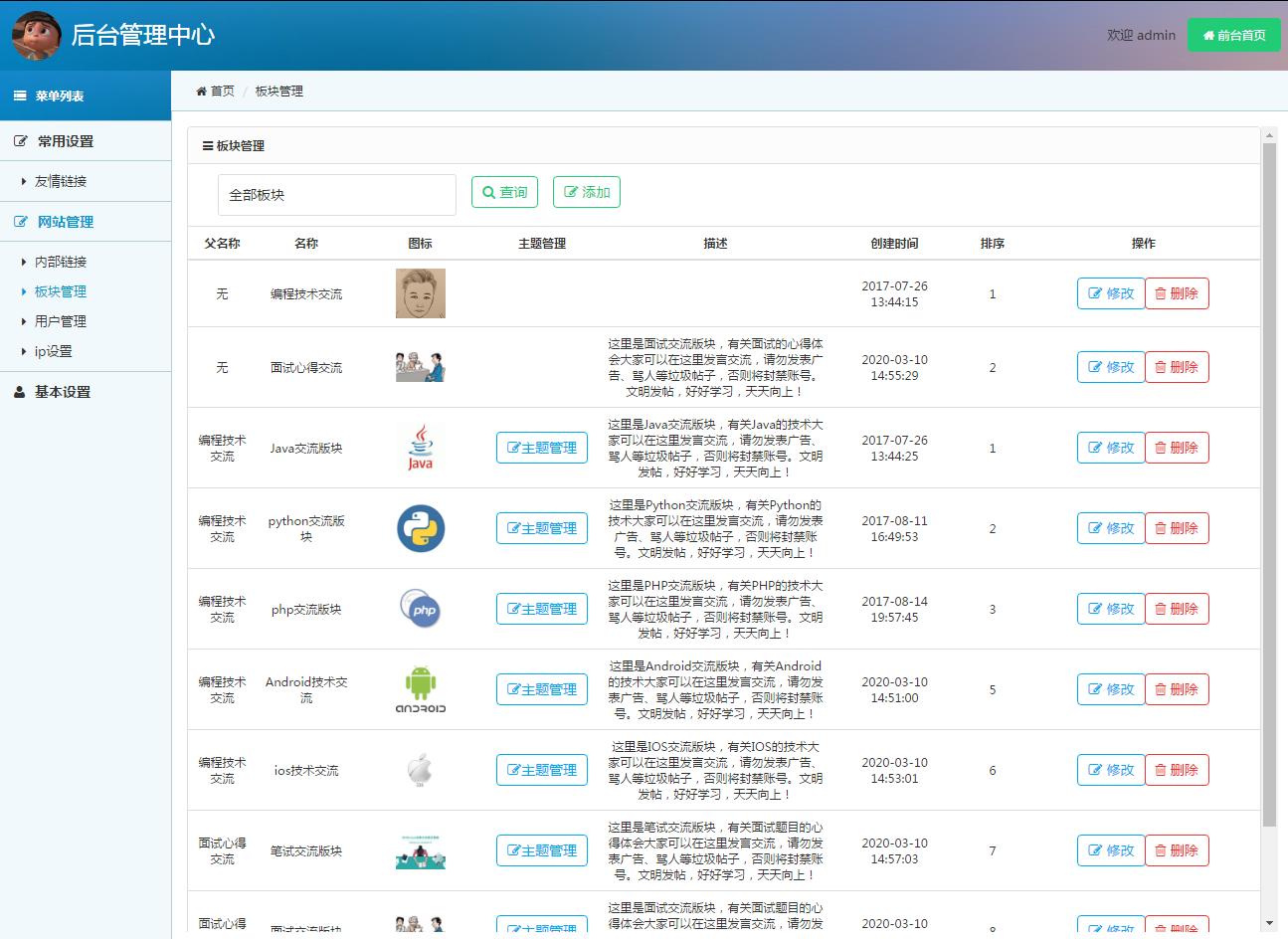1288x939 pixels.
Task: Click the pencil icon beside 常用设置
Action: (19, 140)
